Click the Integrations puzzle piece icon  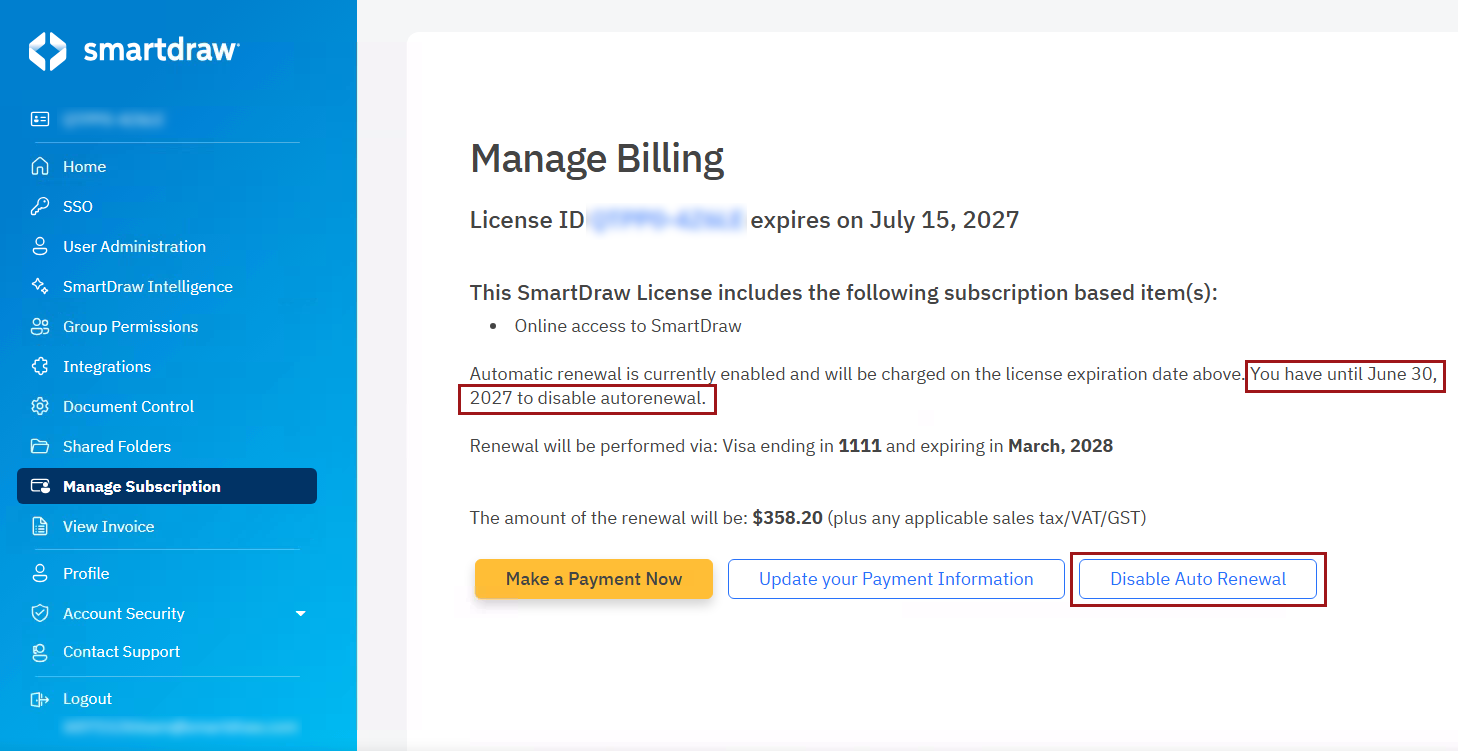[x=40, y=366]
